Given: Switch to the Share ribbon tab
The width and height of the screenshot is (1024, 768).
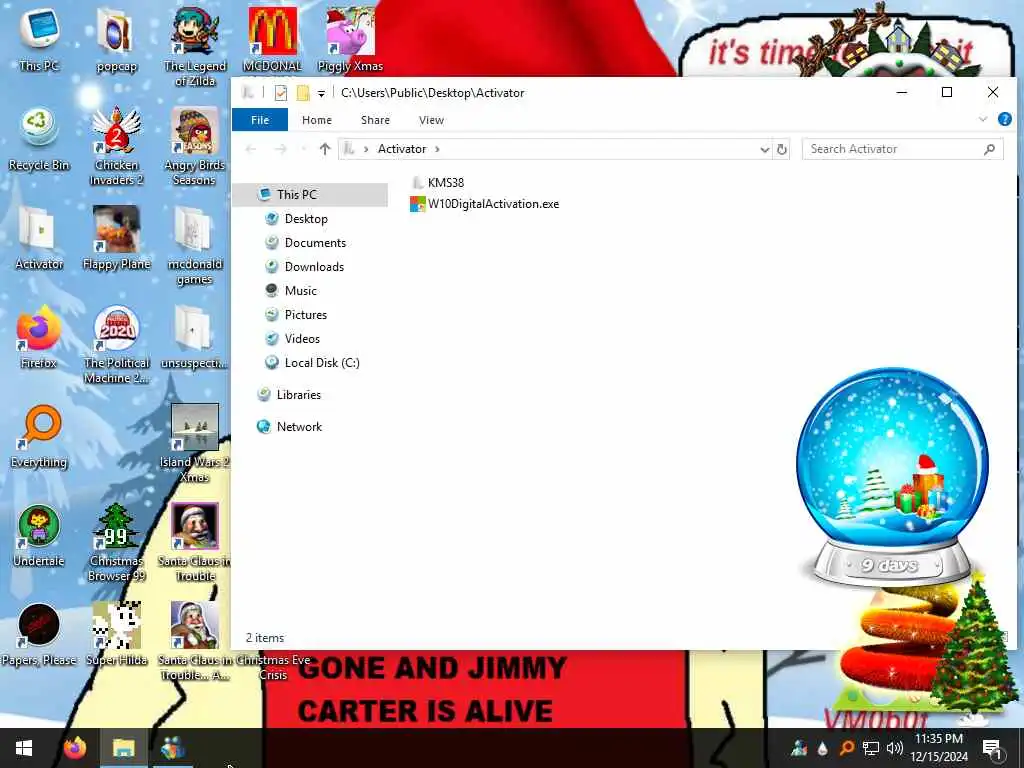Looking at the screenshot, I should pos(375,120).
